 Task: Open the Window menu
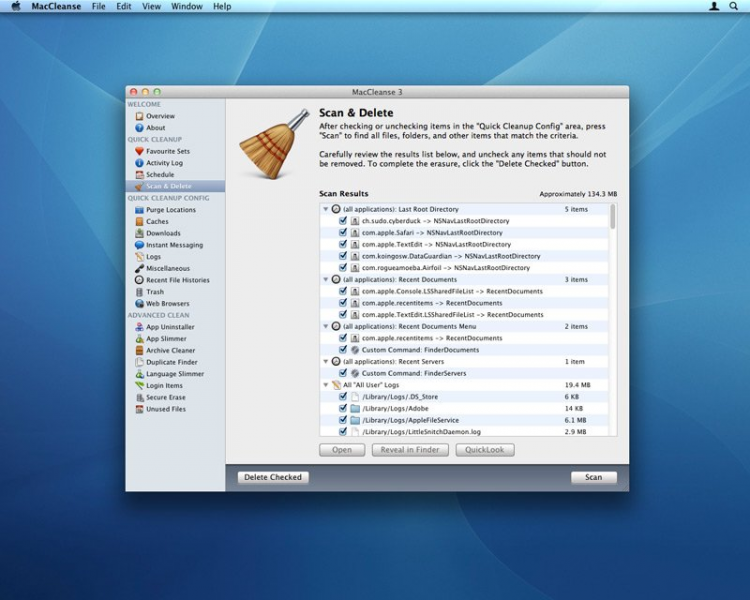[x=187, y=6]
